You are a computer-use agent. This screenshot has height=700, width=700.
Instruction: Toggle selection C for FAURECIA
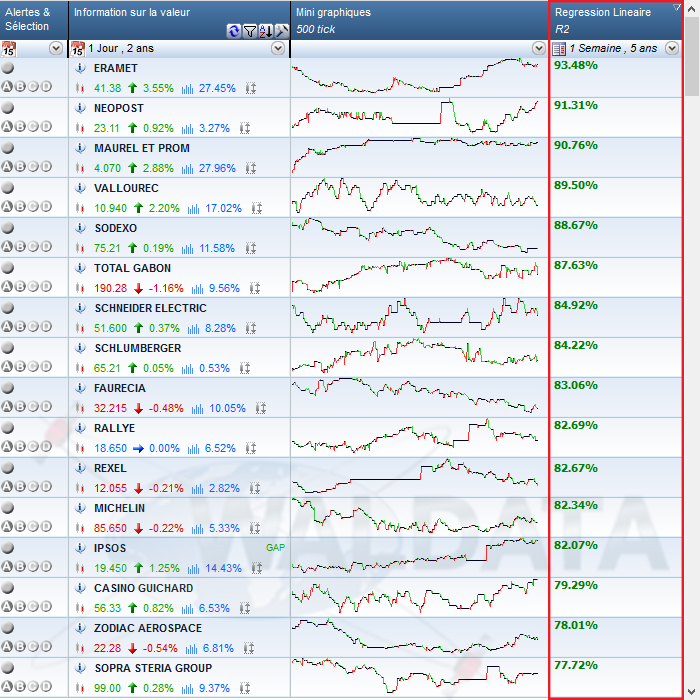click(33, 406)
